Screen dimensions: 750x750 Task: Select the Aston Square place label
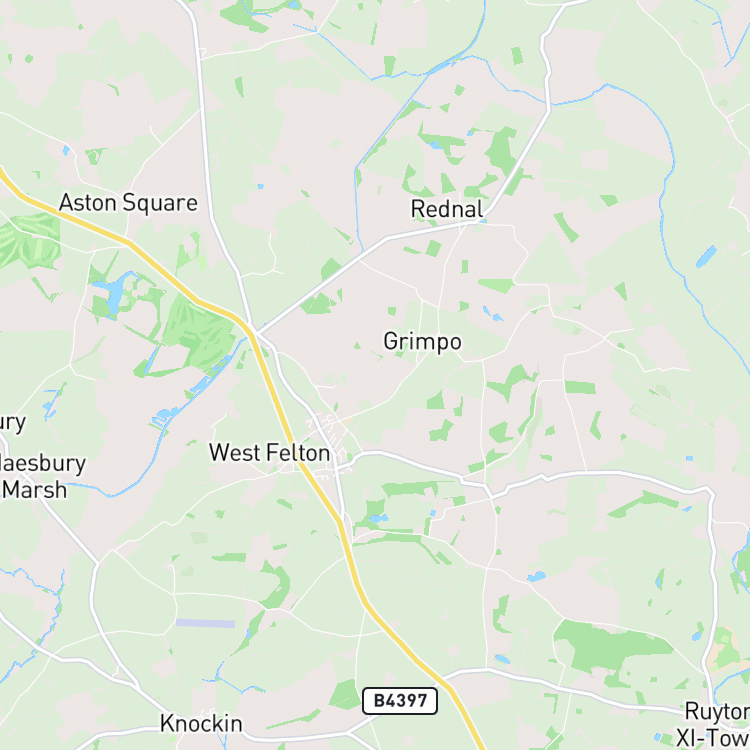[x=128, y=203]
